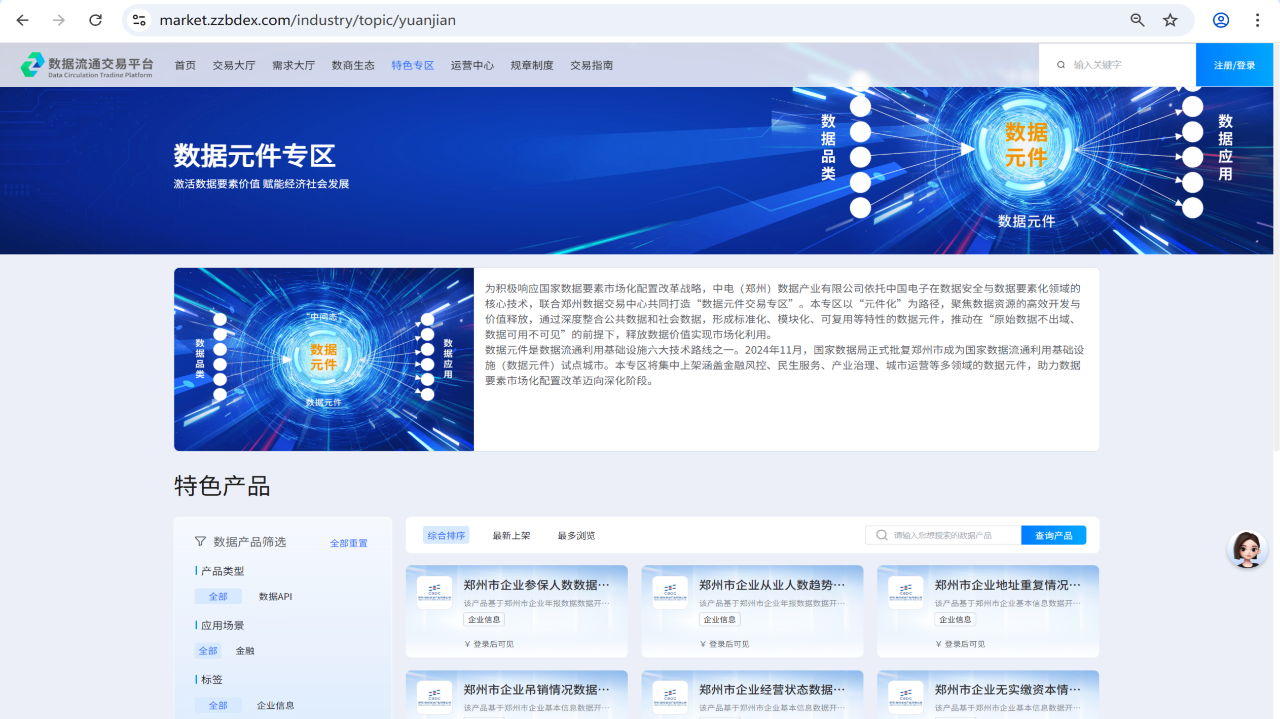
Task: Open the browser three-dot menu
Action: pos(1258,19)
